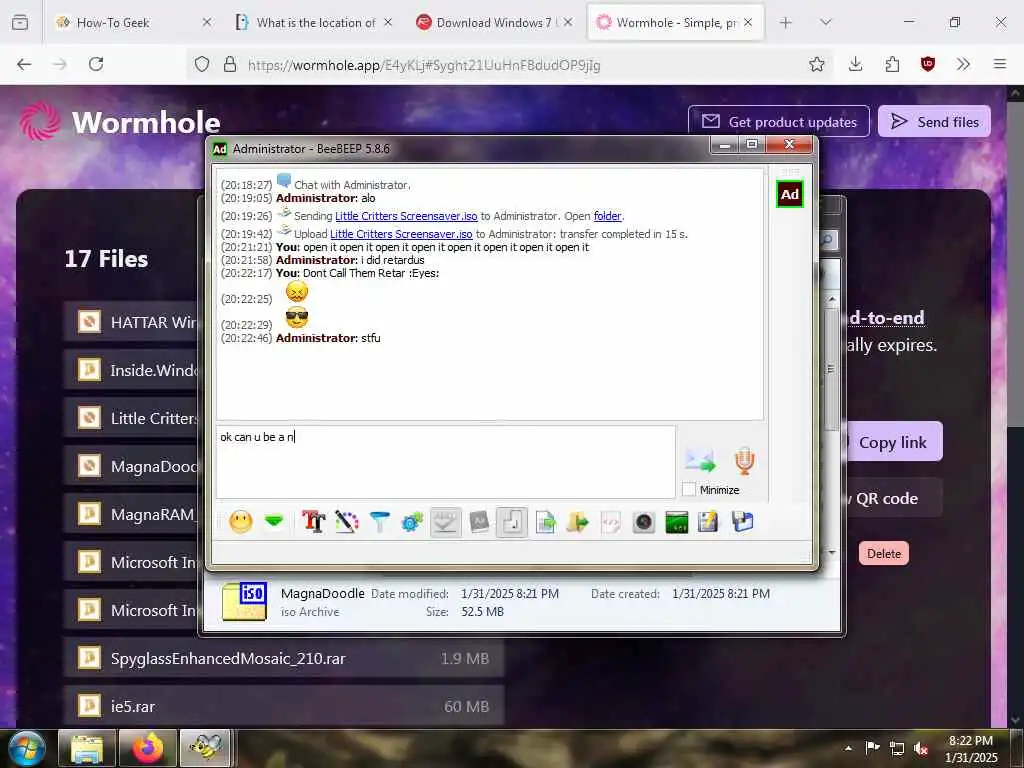Switch to the Download Windows 7 tab
This screenshot has width=1024, height=768.
click(x=494, y=23)
